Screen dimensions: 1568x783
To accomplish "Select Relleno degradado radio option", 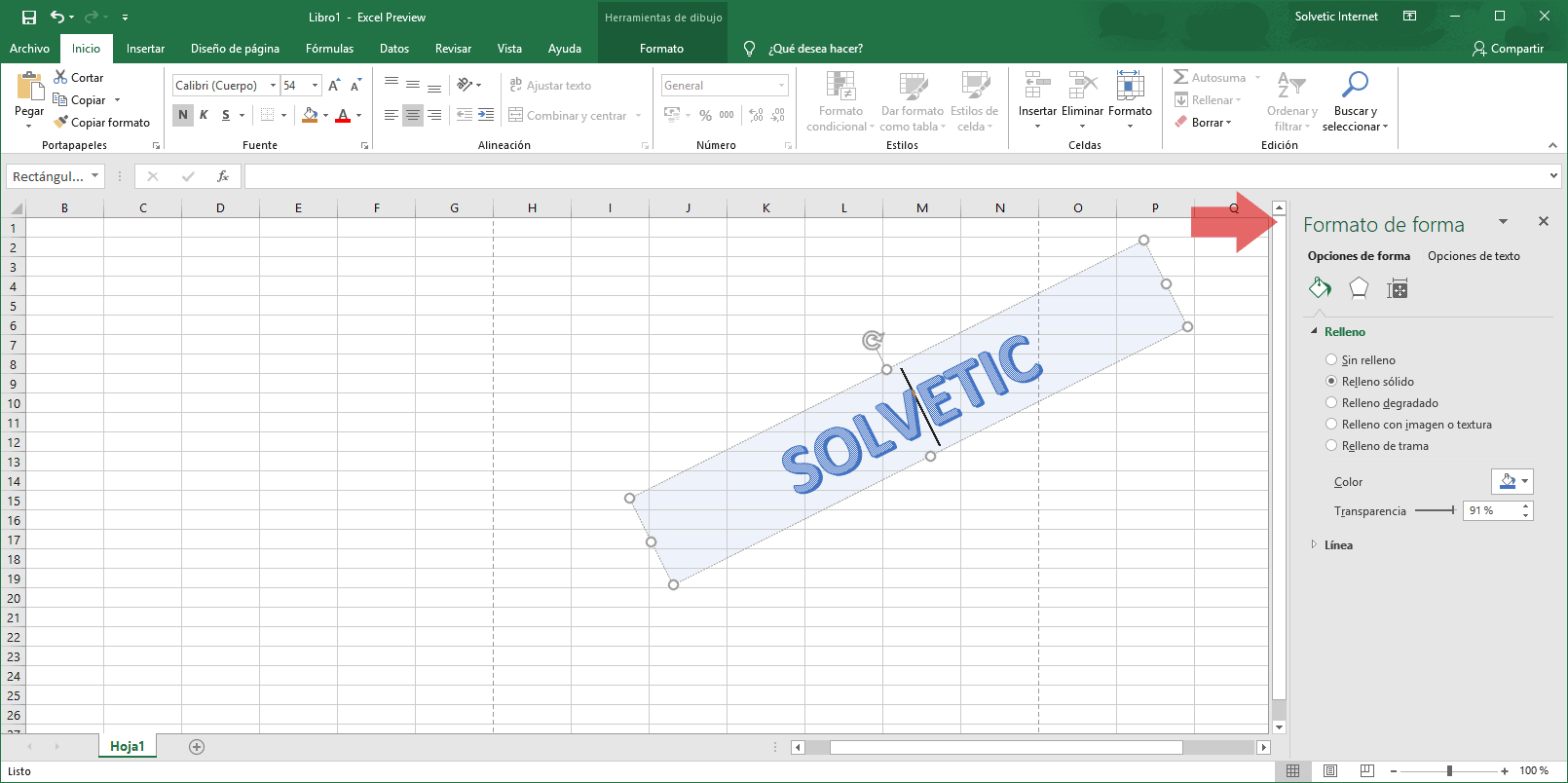I will coord(1331,403).
